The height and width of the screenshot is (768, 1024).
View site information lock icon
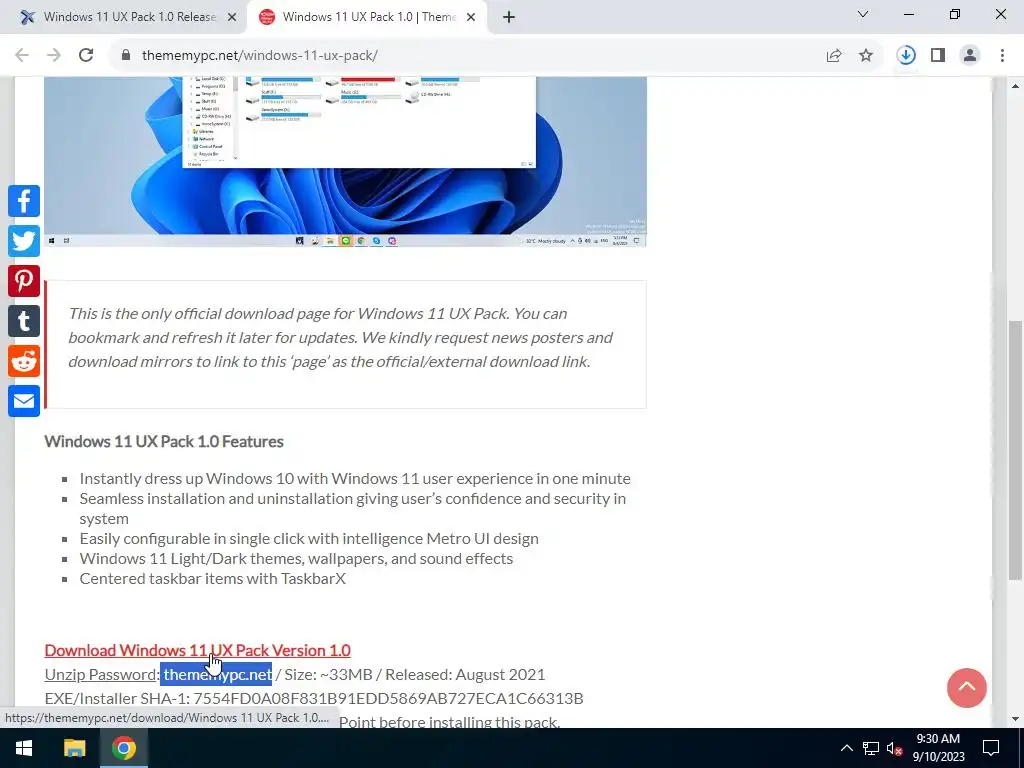(x=126, y=56)
